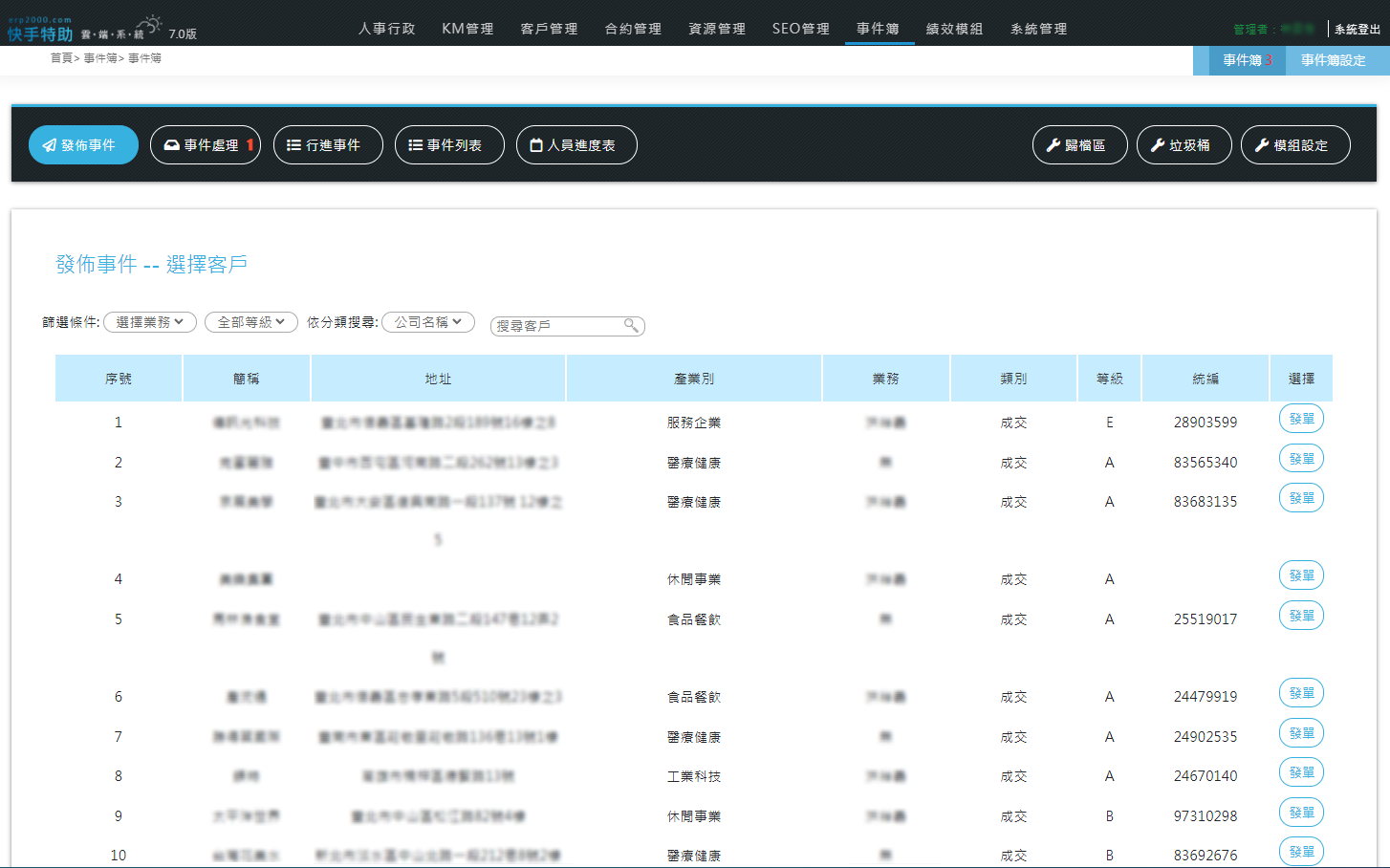Click the 系統登出 link
Image resolution: width=1390 pixels, height=868 pixels.
coord(1357,30)
